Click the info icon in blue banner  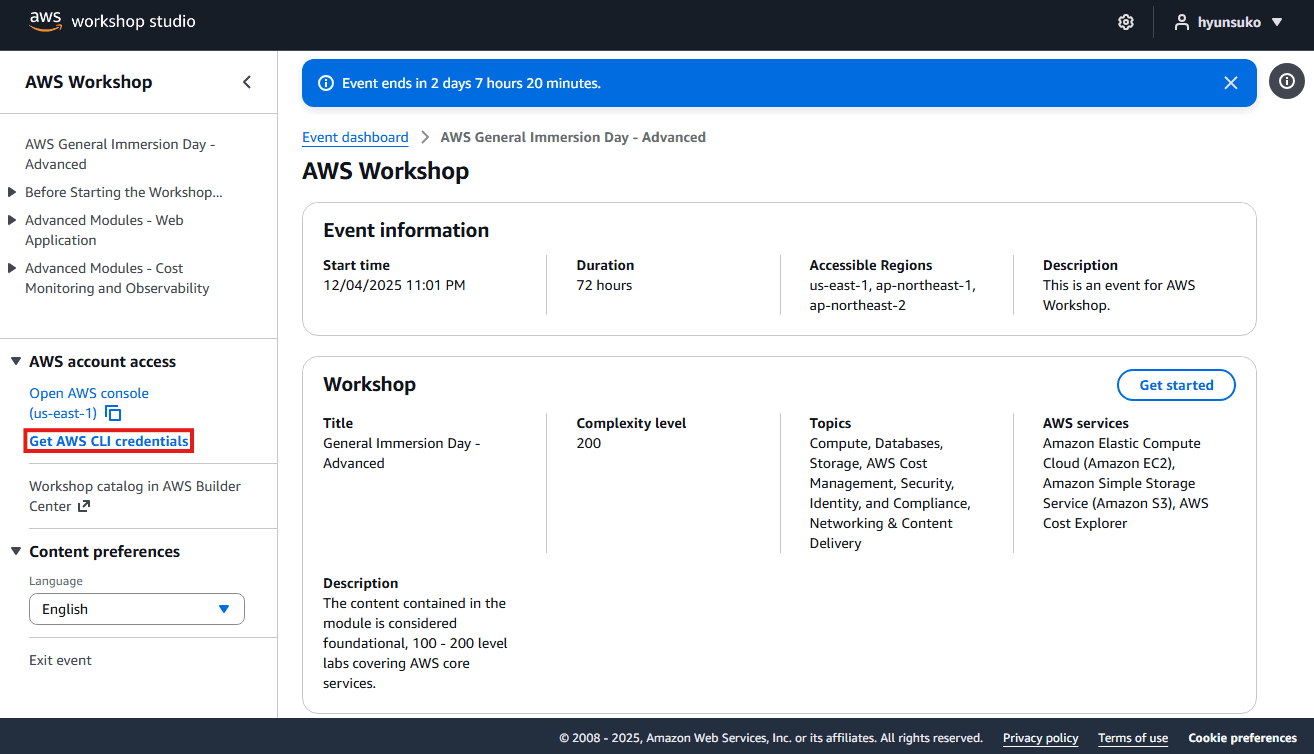tap(326, 83)
